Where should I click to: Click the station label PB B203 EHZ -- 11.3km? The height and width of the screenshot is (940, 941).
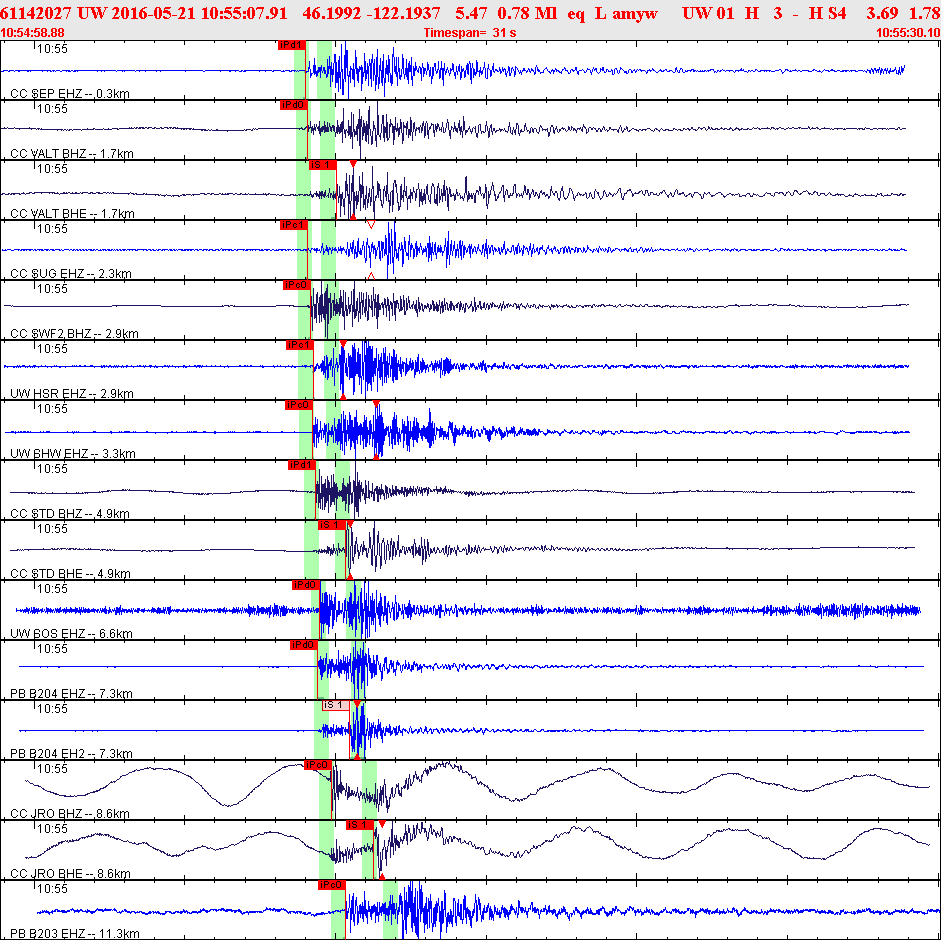pos(74,934)
